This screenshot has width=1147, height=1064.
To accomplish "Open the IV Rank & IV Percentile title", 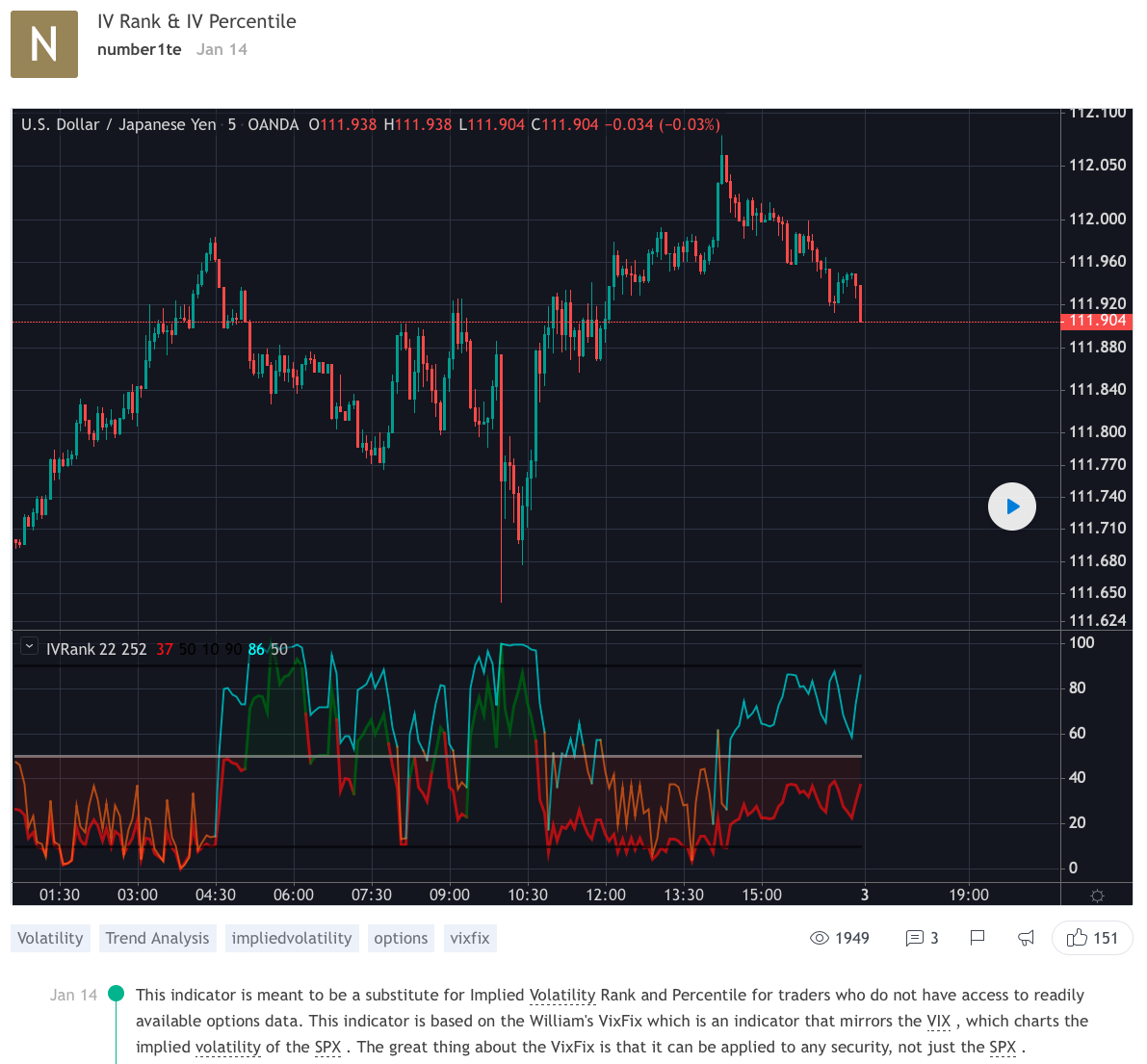I will (x=196, y=21).
